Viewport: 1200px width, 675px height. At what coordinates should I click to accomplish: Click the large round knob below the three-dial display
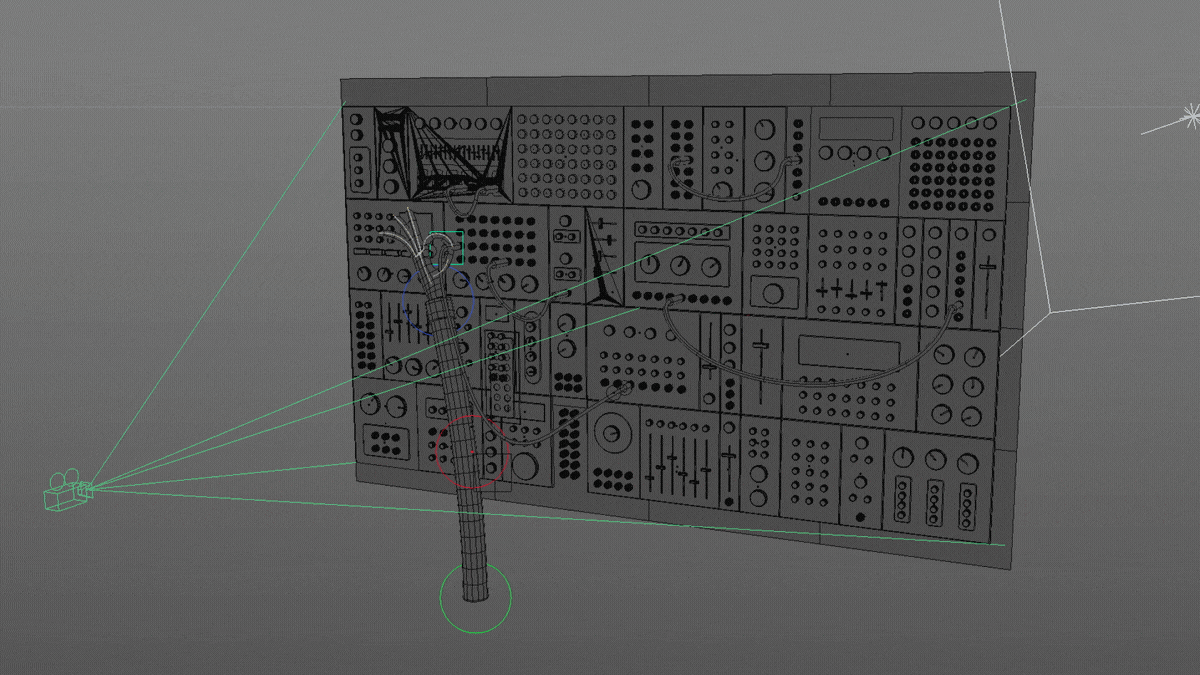[773, 294]
